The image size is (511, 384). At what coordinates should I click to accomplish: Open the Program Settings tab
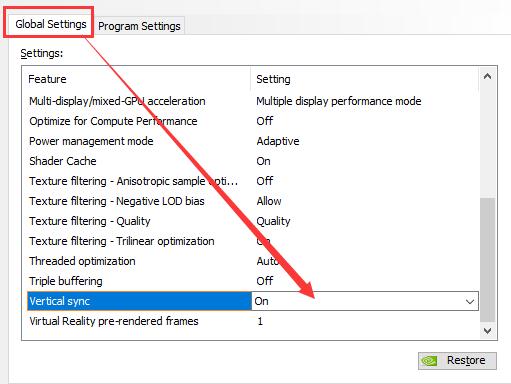tap(139, 26)
